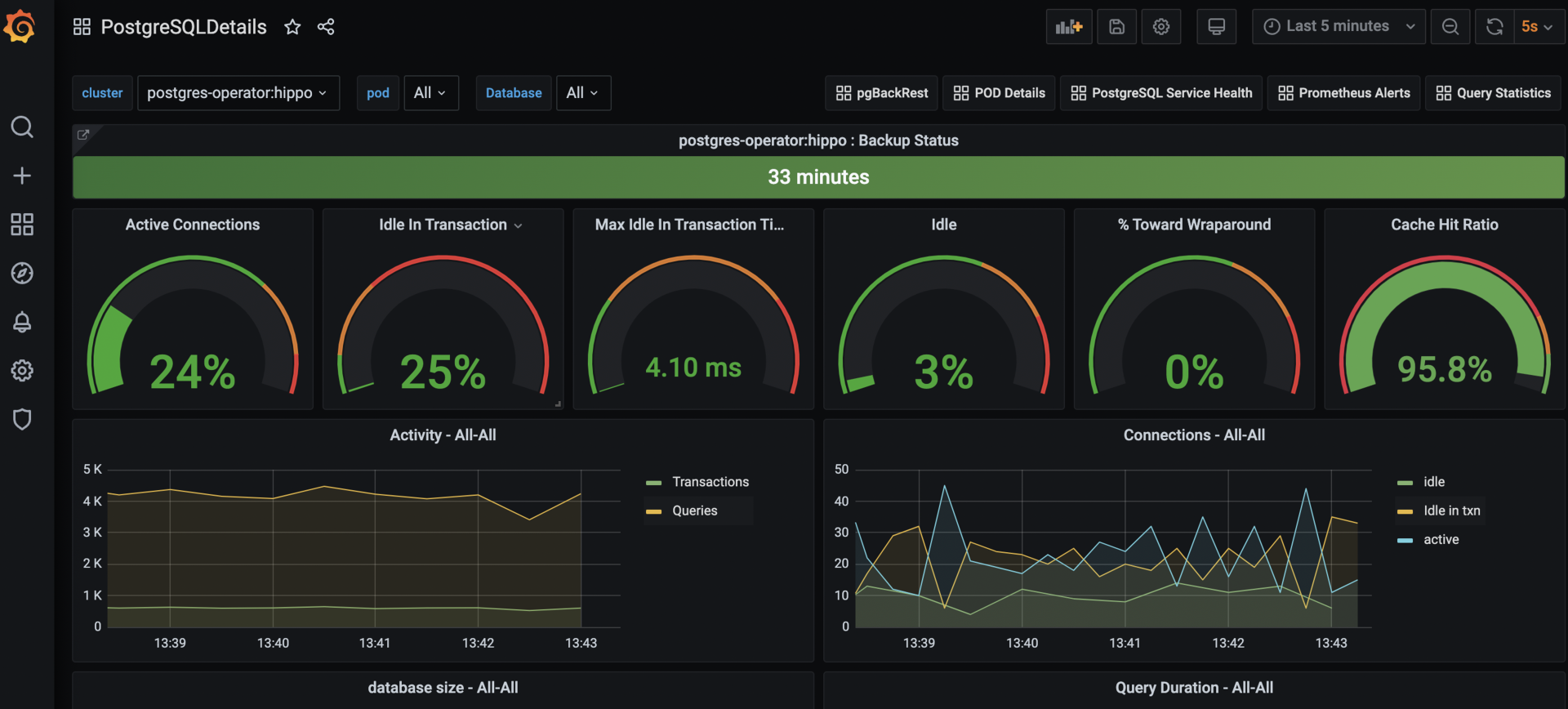This screenshot has height=709, width=1568.
Task: Refresh the dashboard now
Action: point(1494,27)
